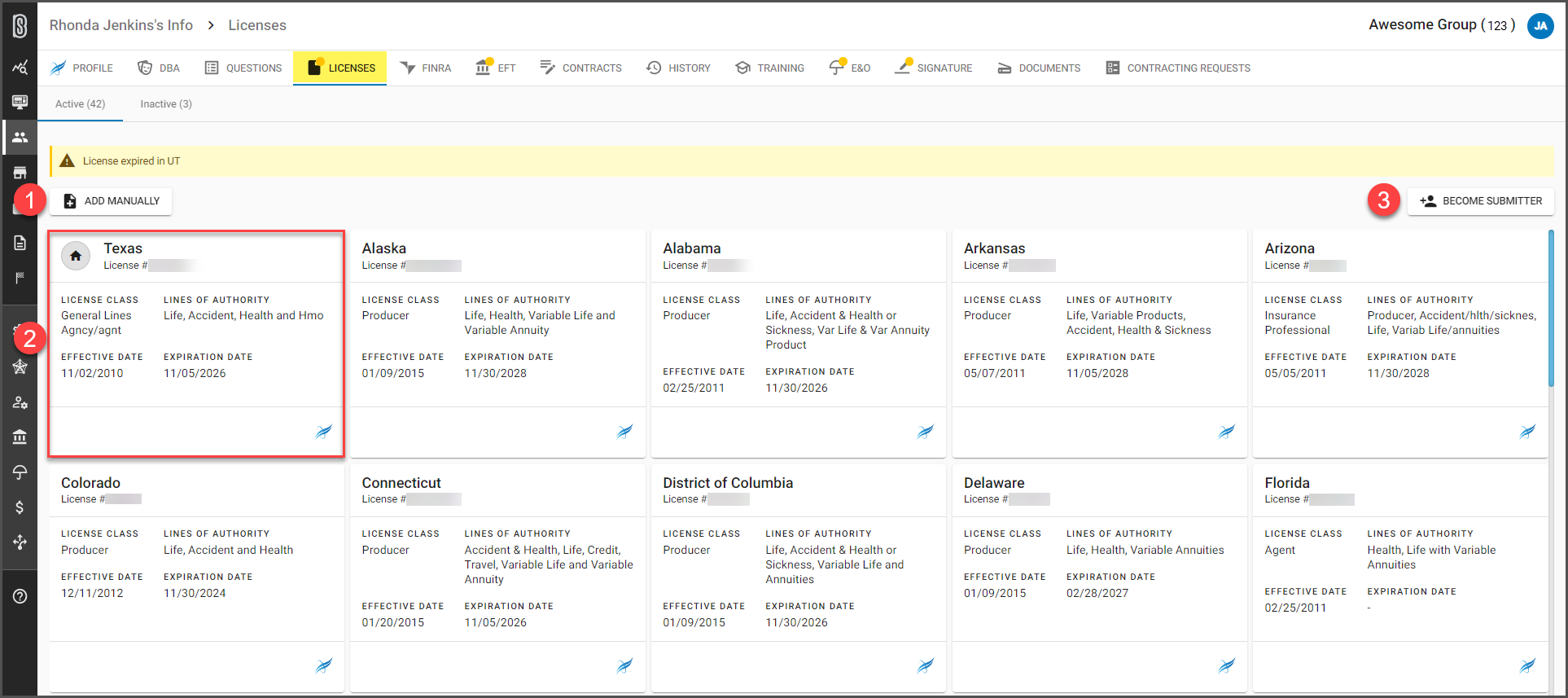Click the feather icon on Arizona card
The image size is (1568, 698).
[x=1527, y=432]
